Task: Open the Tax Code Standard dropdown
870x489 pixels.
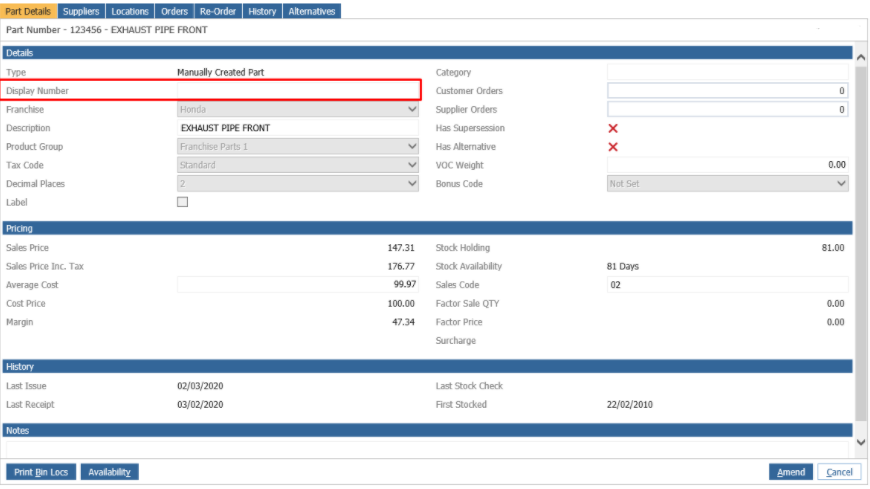Action: 298,165
